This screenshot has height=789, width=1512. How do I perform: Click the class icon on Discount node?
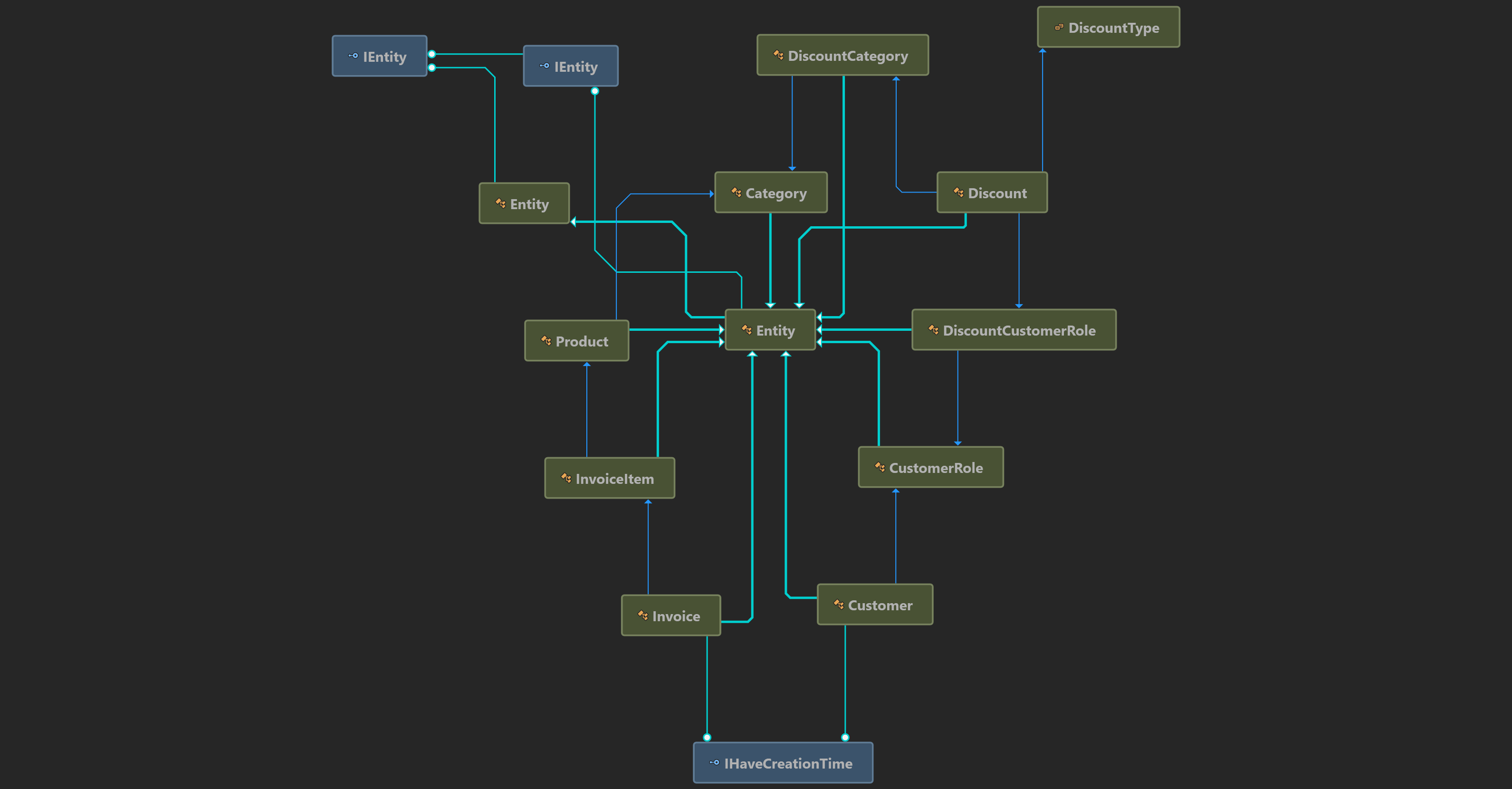pyautogui.click(x=958, y=192)
